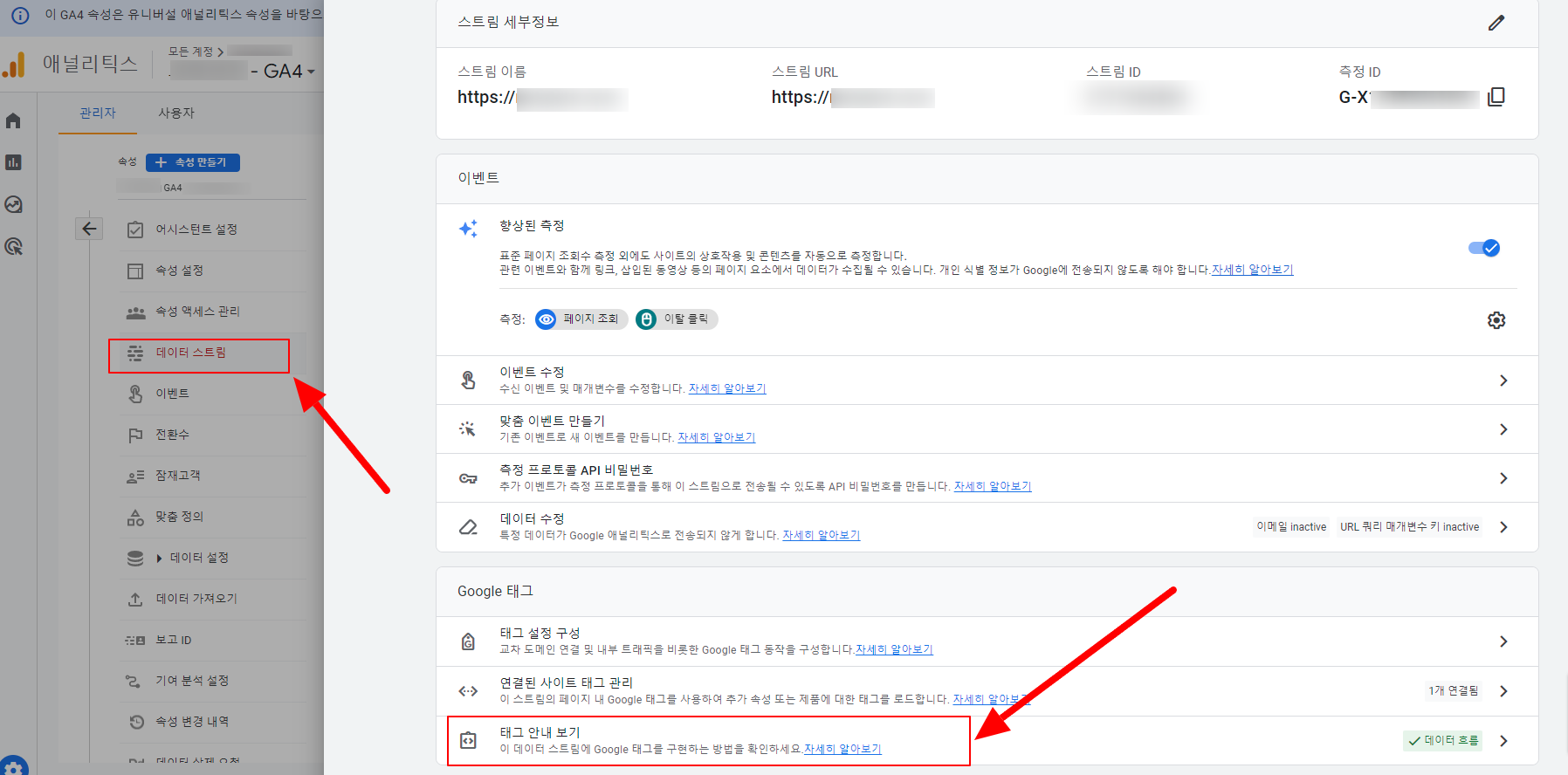Open 잠재고객 menu item
The width and height of the screenshot is (1568, 775).
click(x=177, y=476)
